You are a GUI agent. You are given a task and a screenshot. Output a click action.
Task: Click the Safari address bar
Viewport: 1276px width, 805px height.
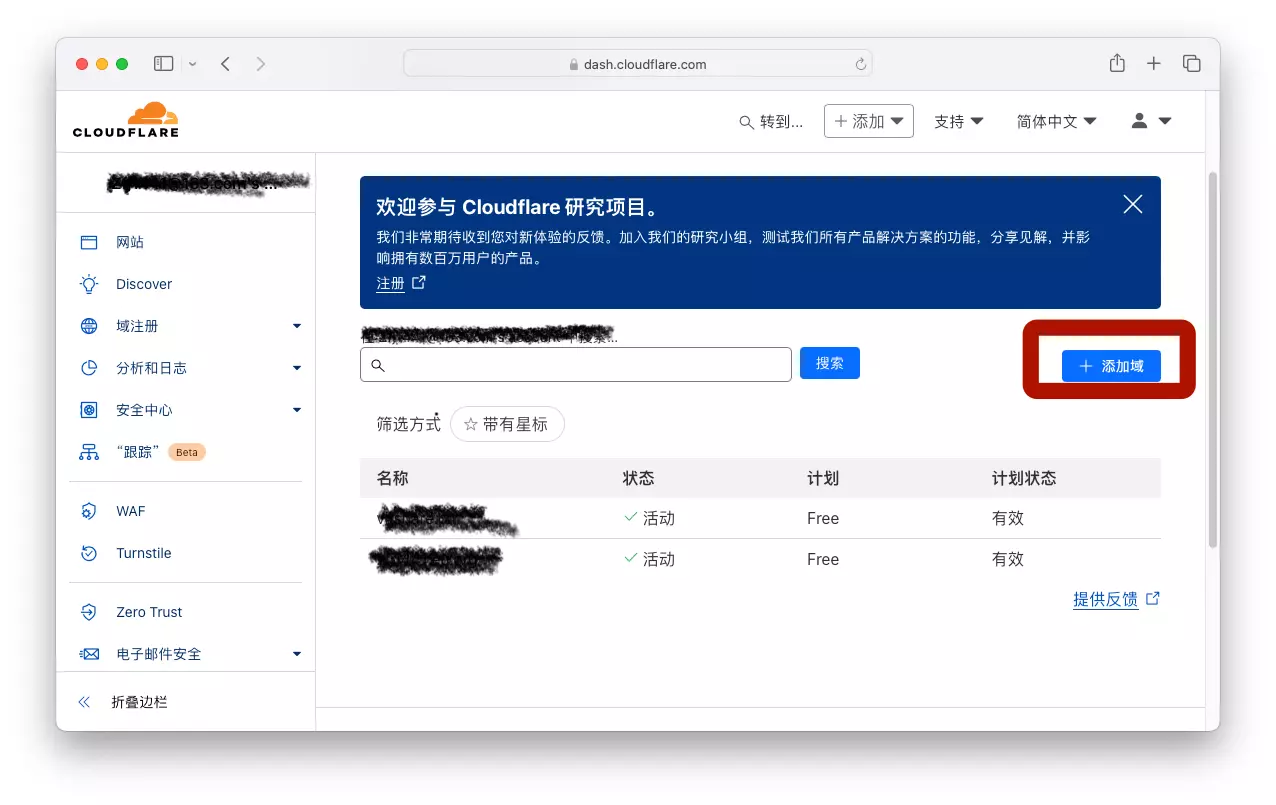637,64
